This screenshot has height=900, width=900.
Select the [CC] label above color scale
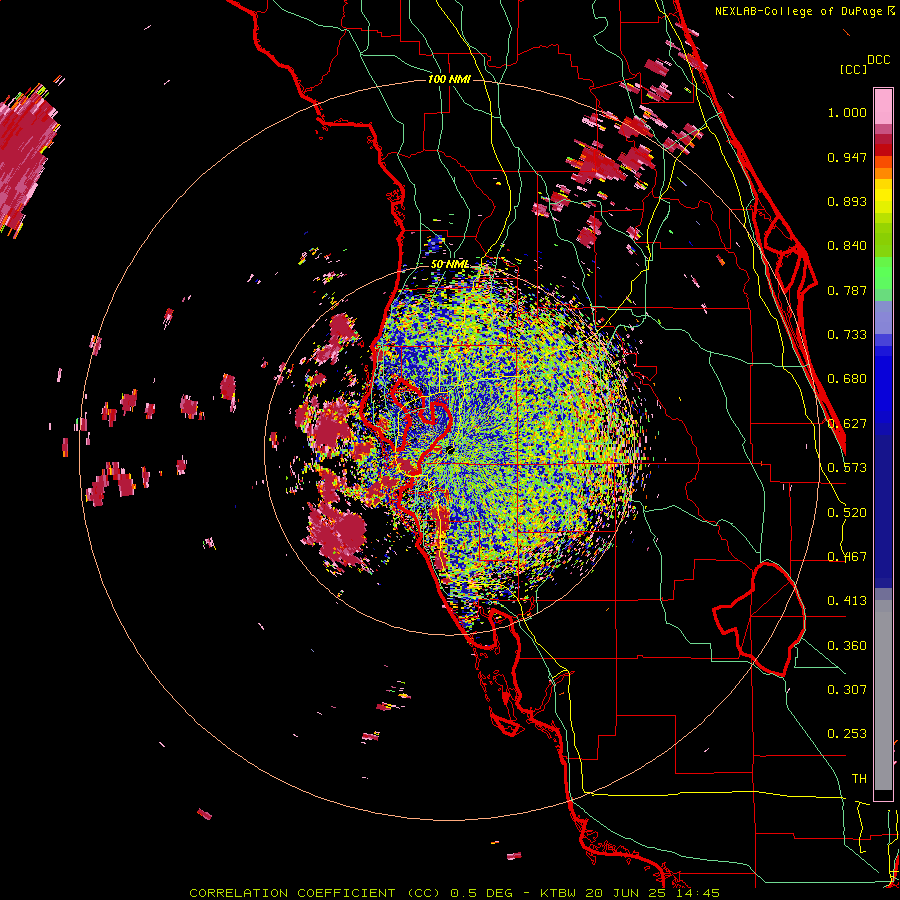pos(853,69)
